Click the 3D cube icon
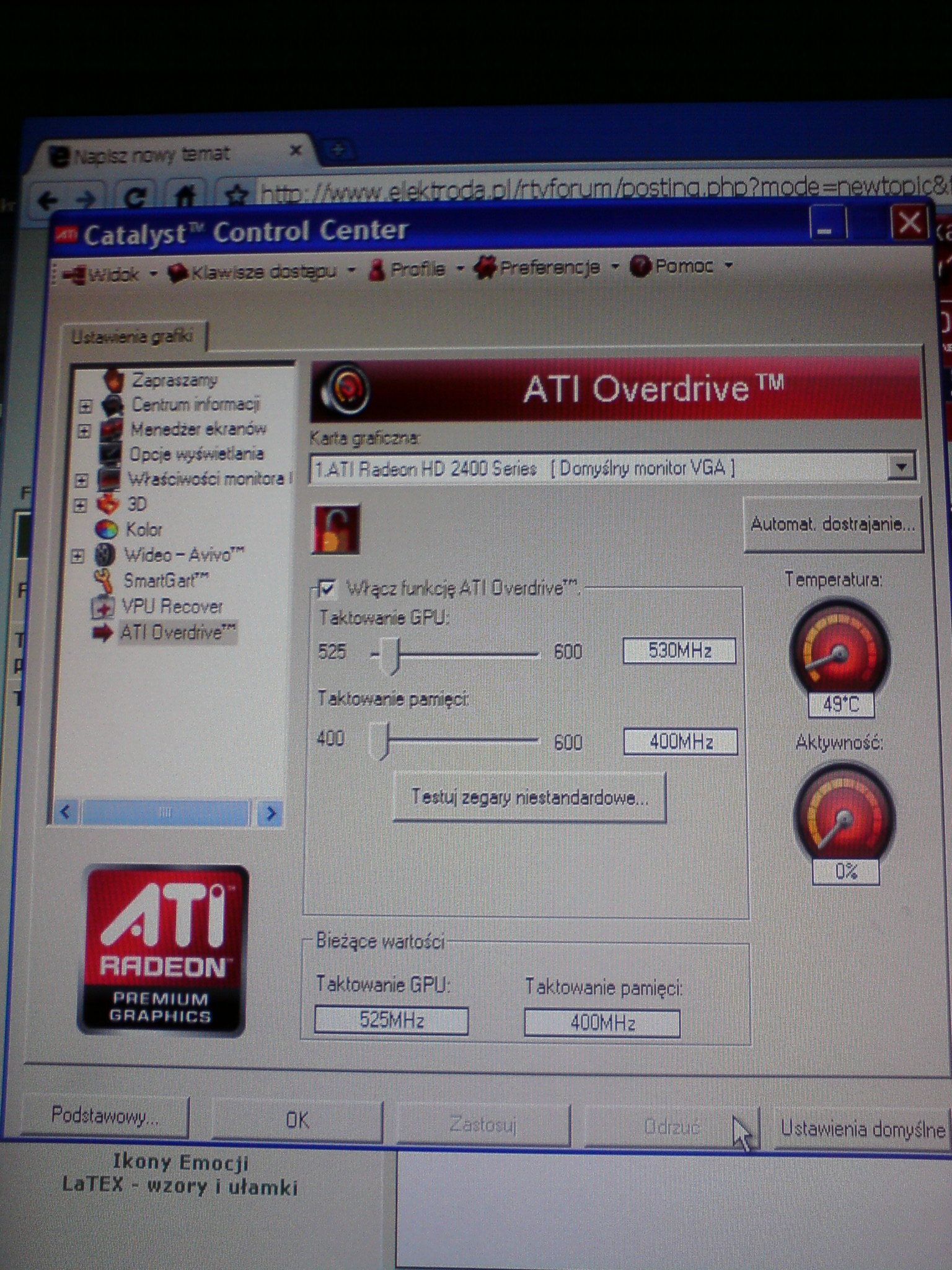 [108, 504]
